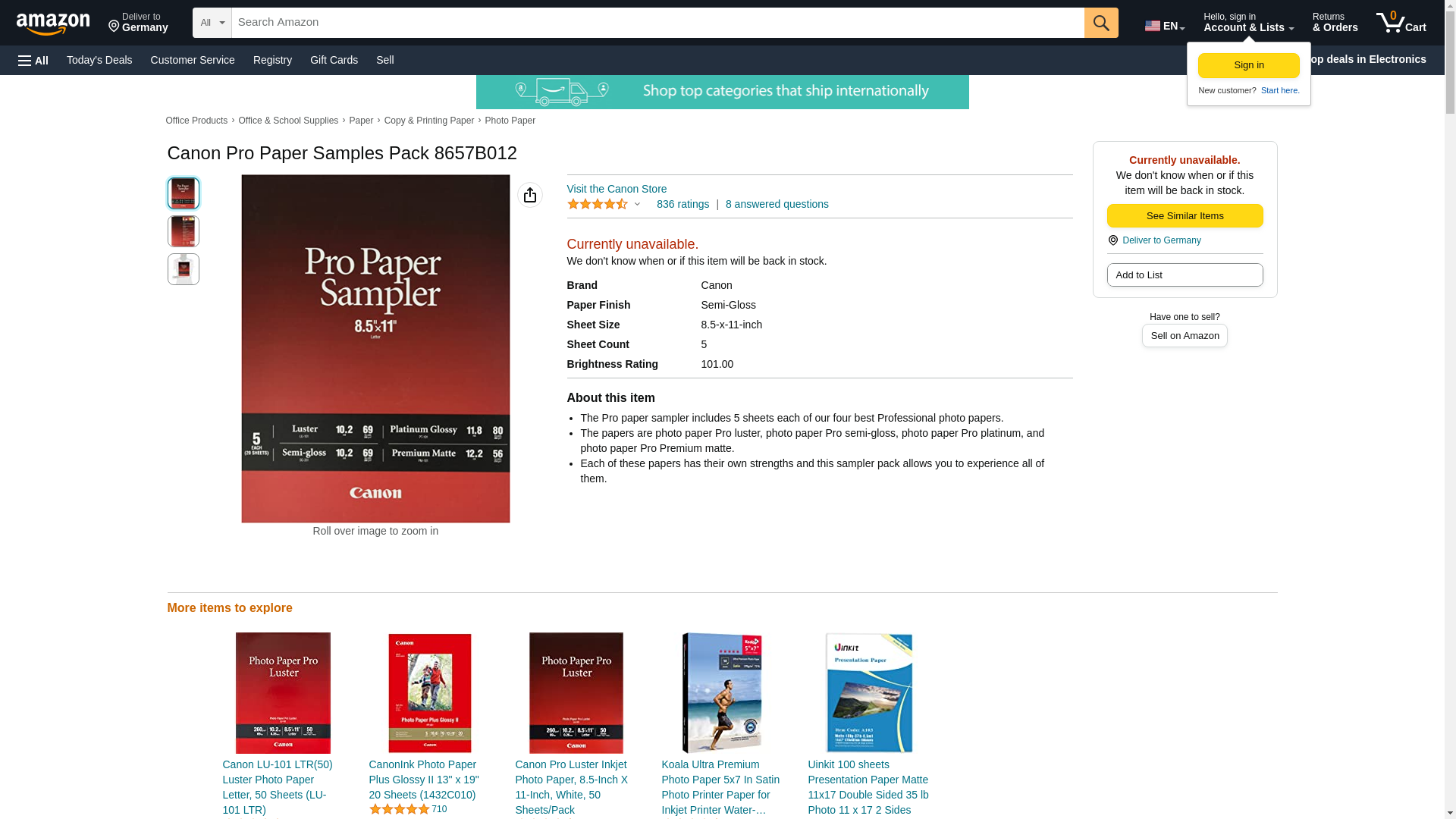This screenshot has width=1456, height=819.
Task: Go to Customer Service menu item
Action: click(x=193, y=60)
